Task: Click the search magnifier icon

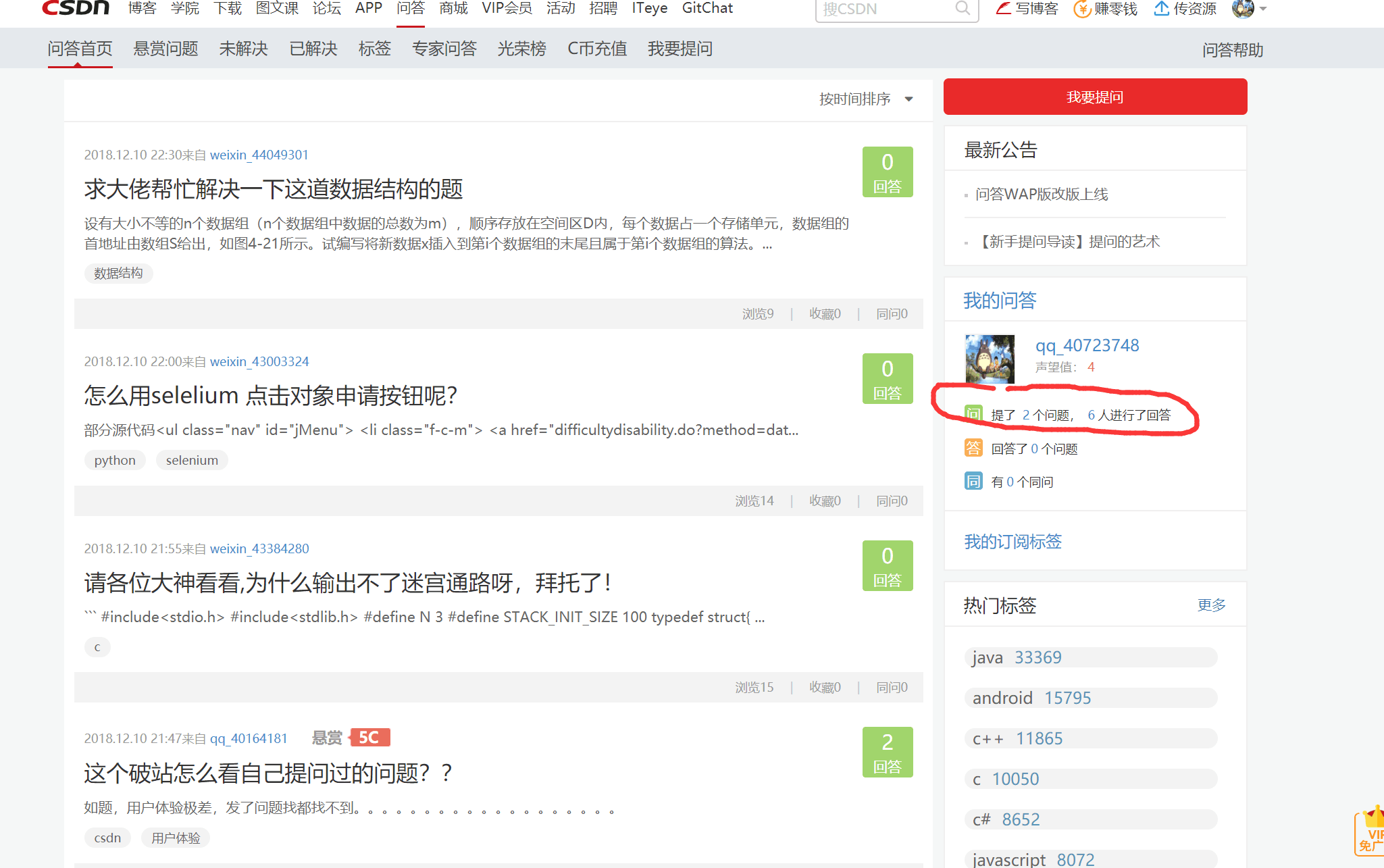Action: coord(963,8)
